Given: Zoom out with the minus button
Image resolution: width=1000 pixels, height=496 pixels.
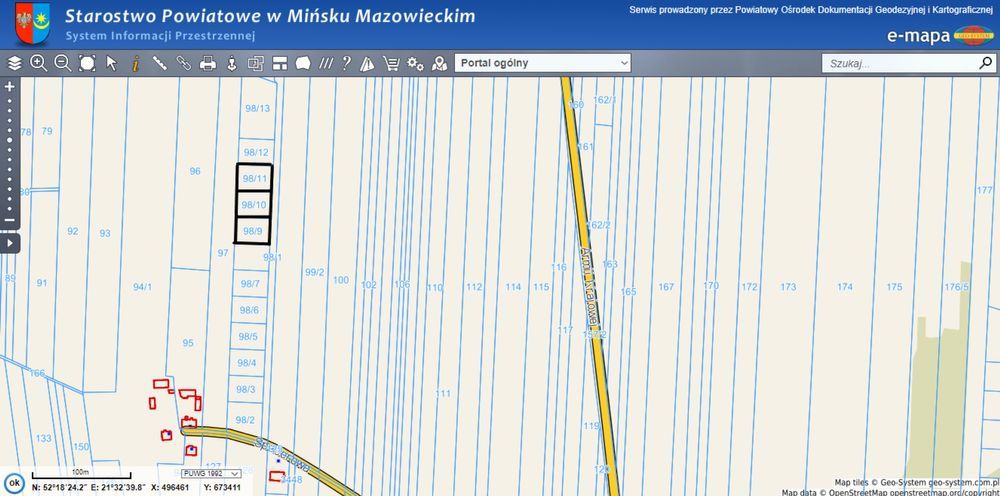Looking at the screenshot, I should [10, 220].
